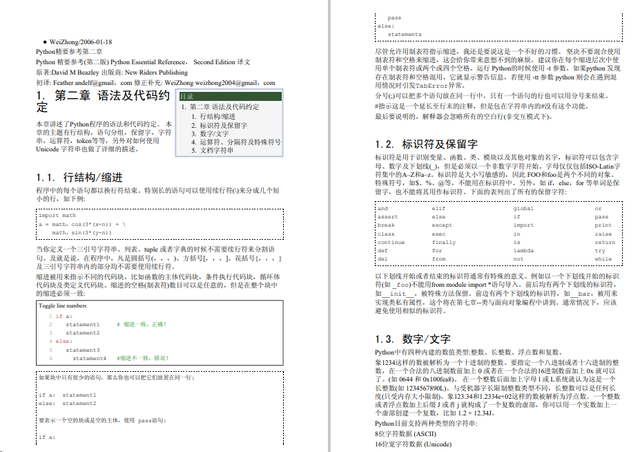Open '第二章 语法及代码约定' entry in 目录 box
The width and height of the screenshot is (640, 452).
pyautogui.click(x=224, y=107)
